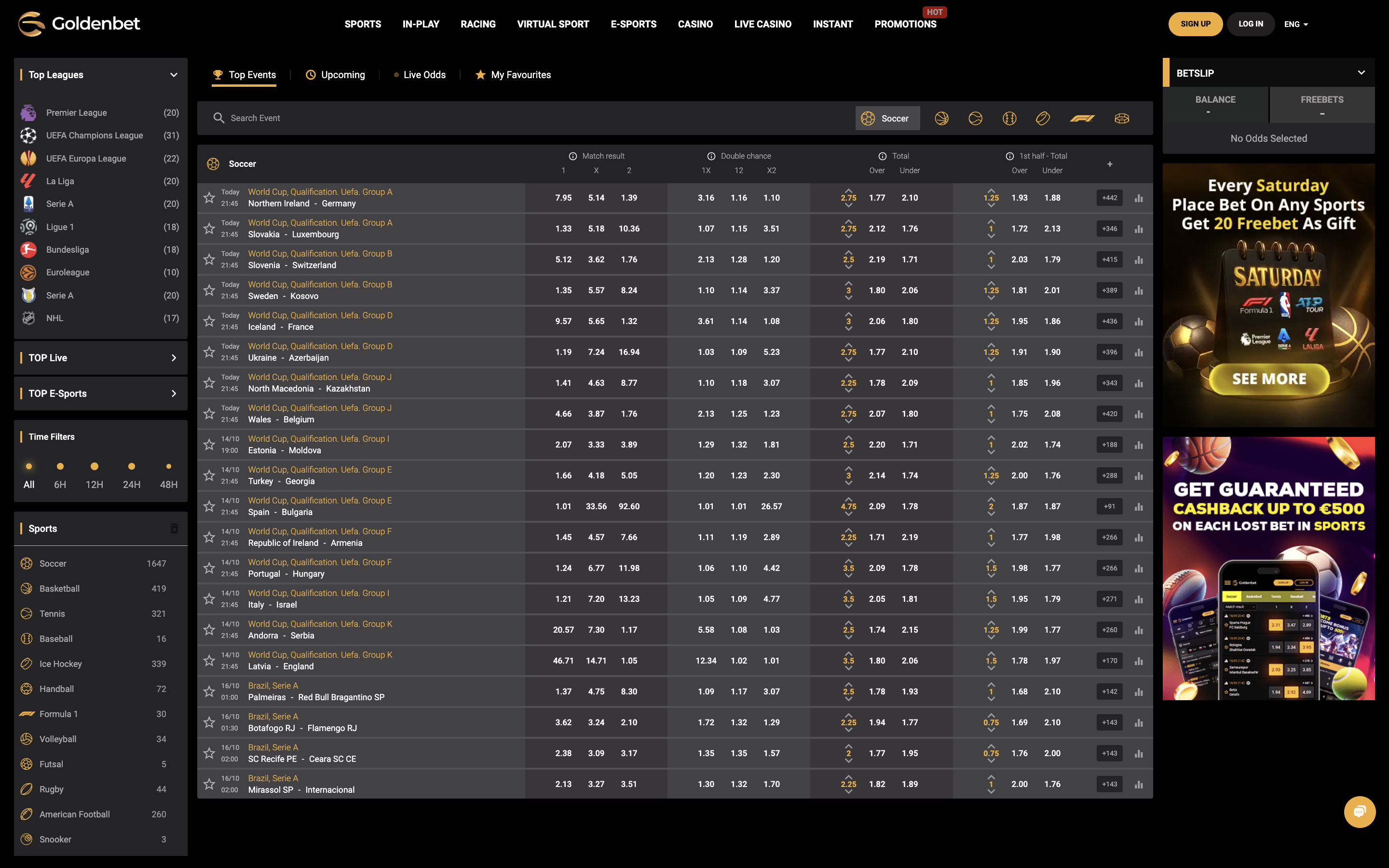Open the ENG language dropdown
The width and height of the screenshot is (1389, 868).
tap(1295, 24)
